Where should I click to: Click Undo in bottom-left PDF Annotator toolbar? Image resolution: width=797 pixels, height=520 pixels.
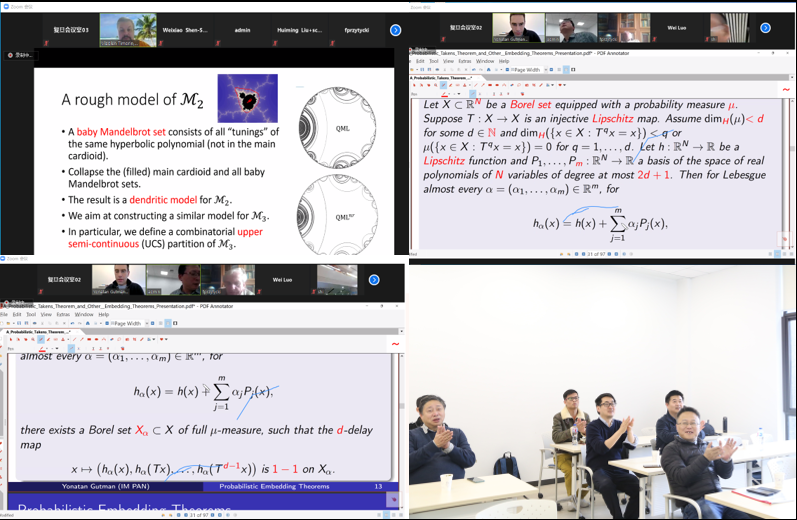[x=73, y=323]
